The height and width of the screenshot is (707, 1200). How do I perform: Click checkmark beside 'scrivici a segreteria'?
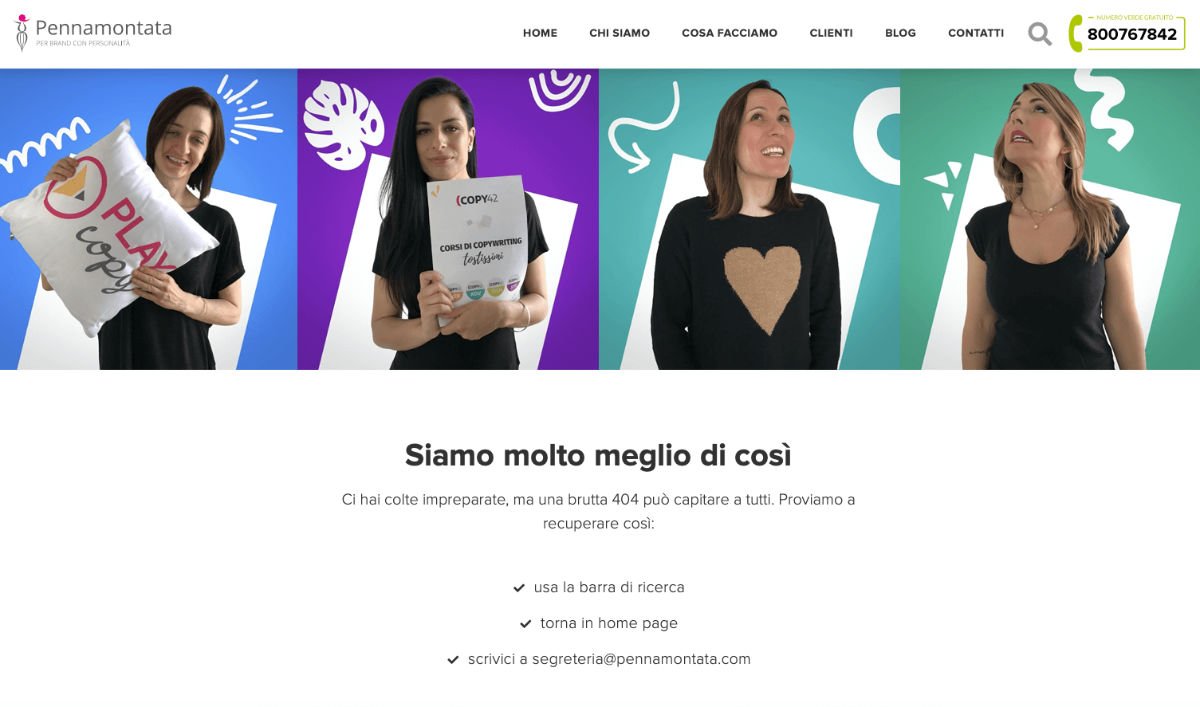pyautogui.click(x=453, y=660)
